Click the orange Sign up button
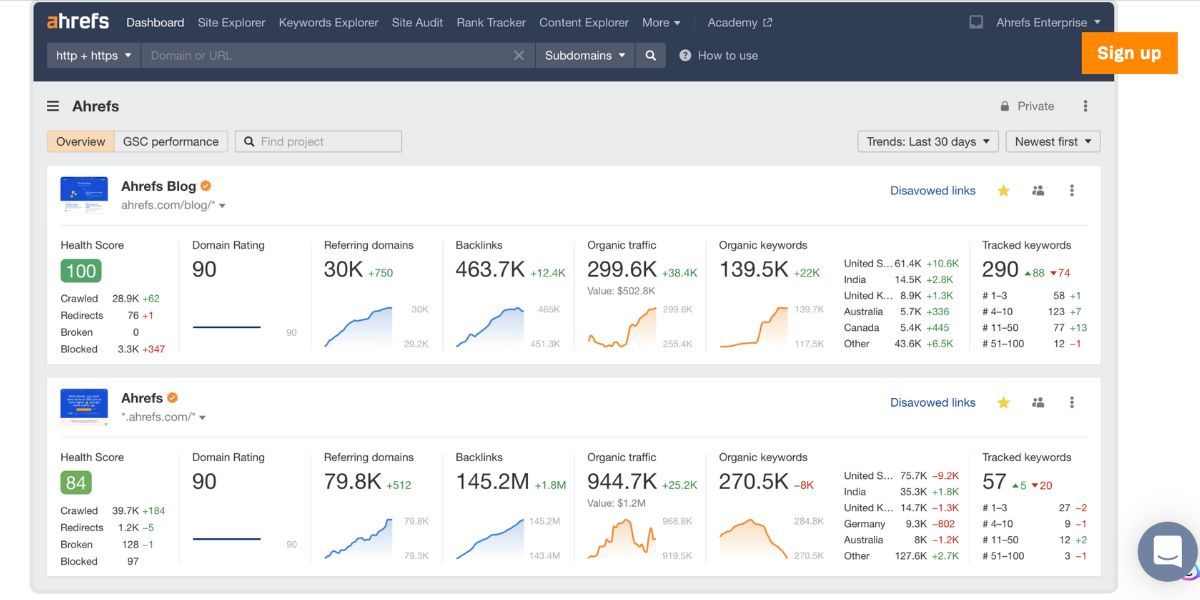The height and width of the screenshot is (600, 1200). (x=1129, y=53)
